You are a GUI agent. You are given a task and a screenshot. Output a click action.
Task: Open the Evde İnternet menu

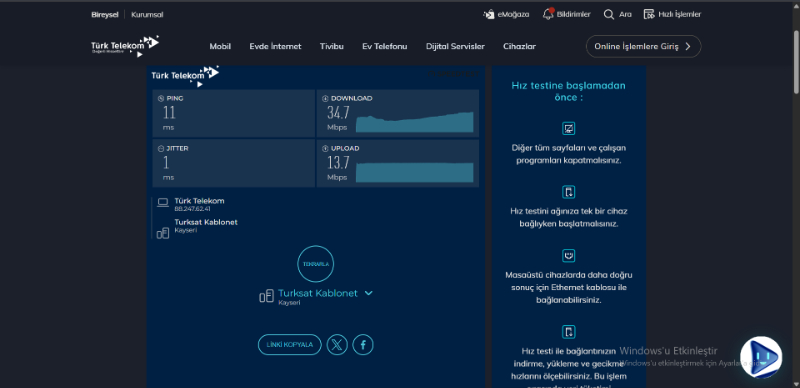(276, 46)
